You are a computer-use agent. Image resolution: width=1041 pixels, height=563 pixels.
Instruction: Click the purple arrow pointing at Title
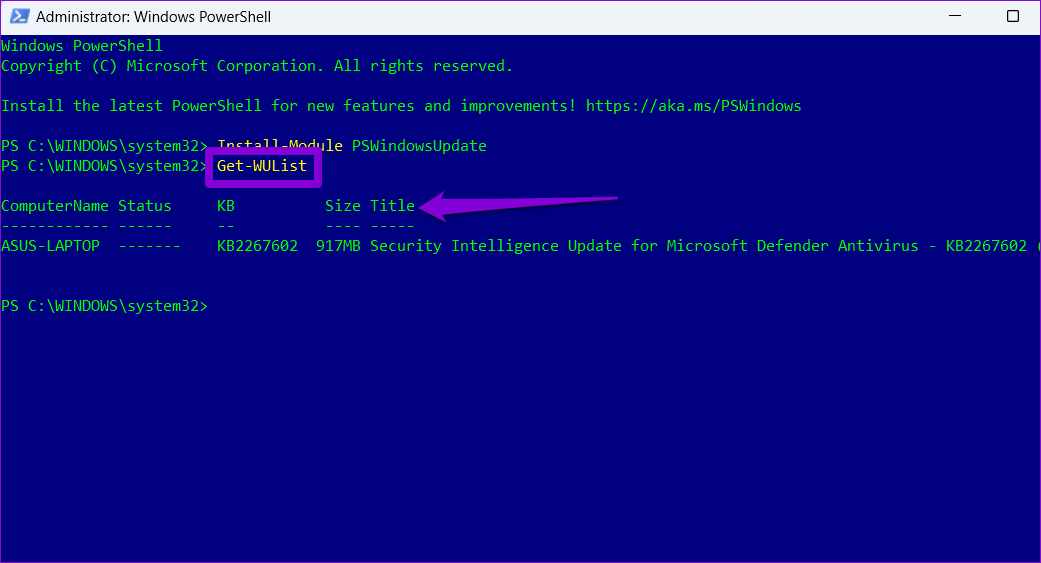pos(519,206)
